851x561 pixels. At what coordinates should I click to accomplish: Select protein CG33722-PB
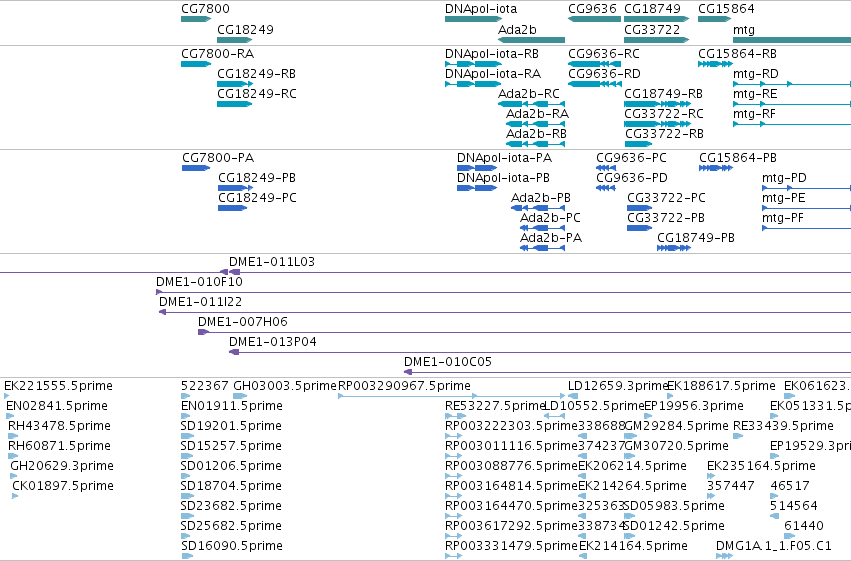pos(639,228)
